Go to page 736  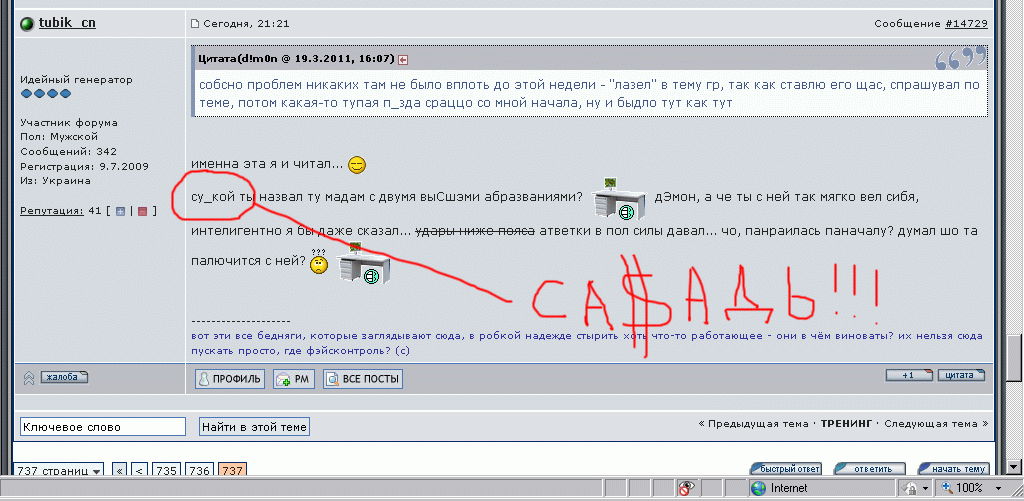(199, 470)
